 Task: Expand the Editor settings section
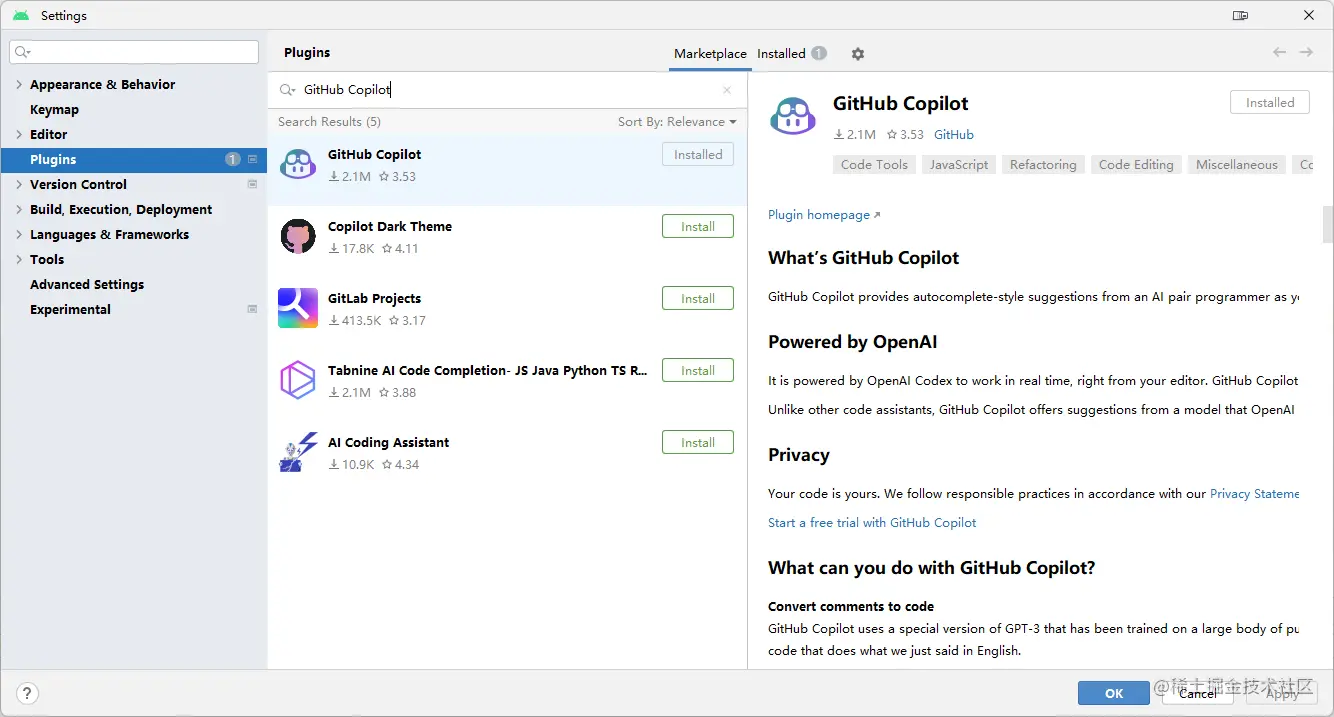pos(19,135)
